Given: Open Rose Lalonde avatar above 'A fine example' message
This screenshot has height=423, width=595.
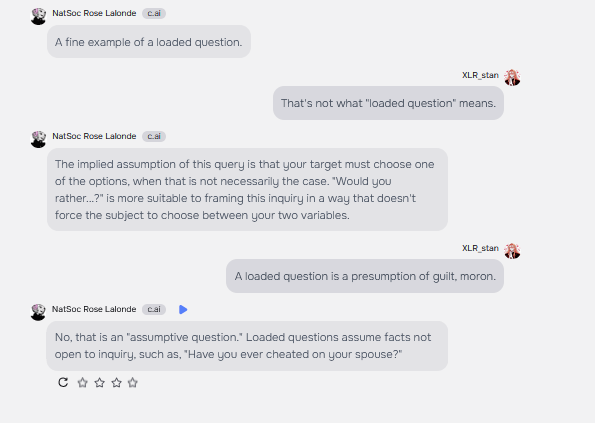Looking at the screenshot, I should tap(38, 16).
